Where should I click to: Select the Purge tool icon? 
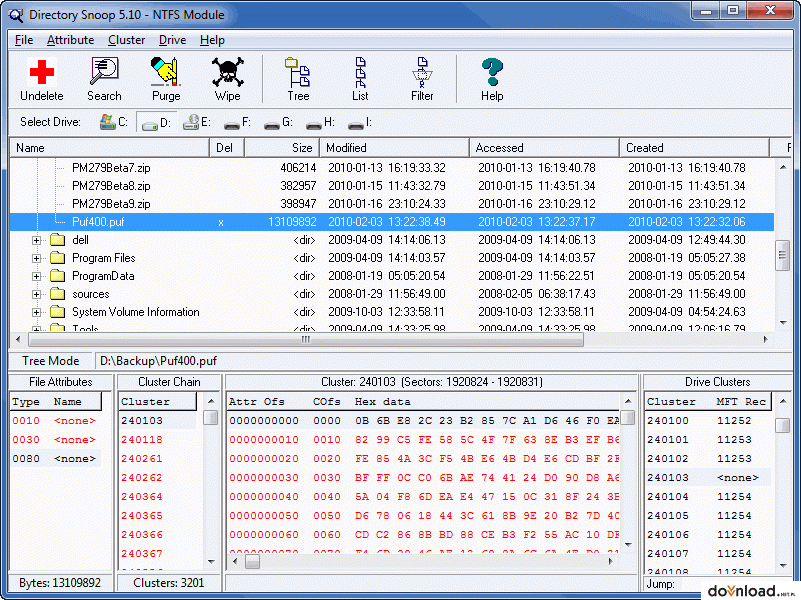(x=166, y=71)
